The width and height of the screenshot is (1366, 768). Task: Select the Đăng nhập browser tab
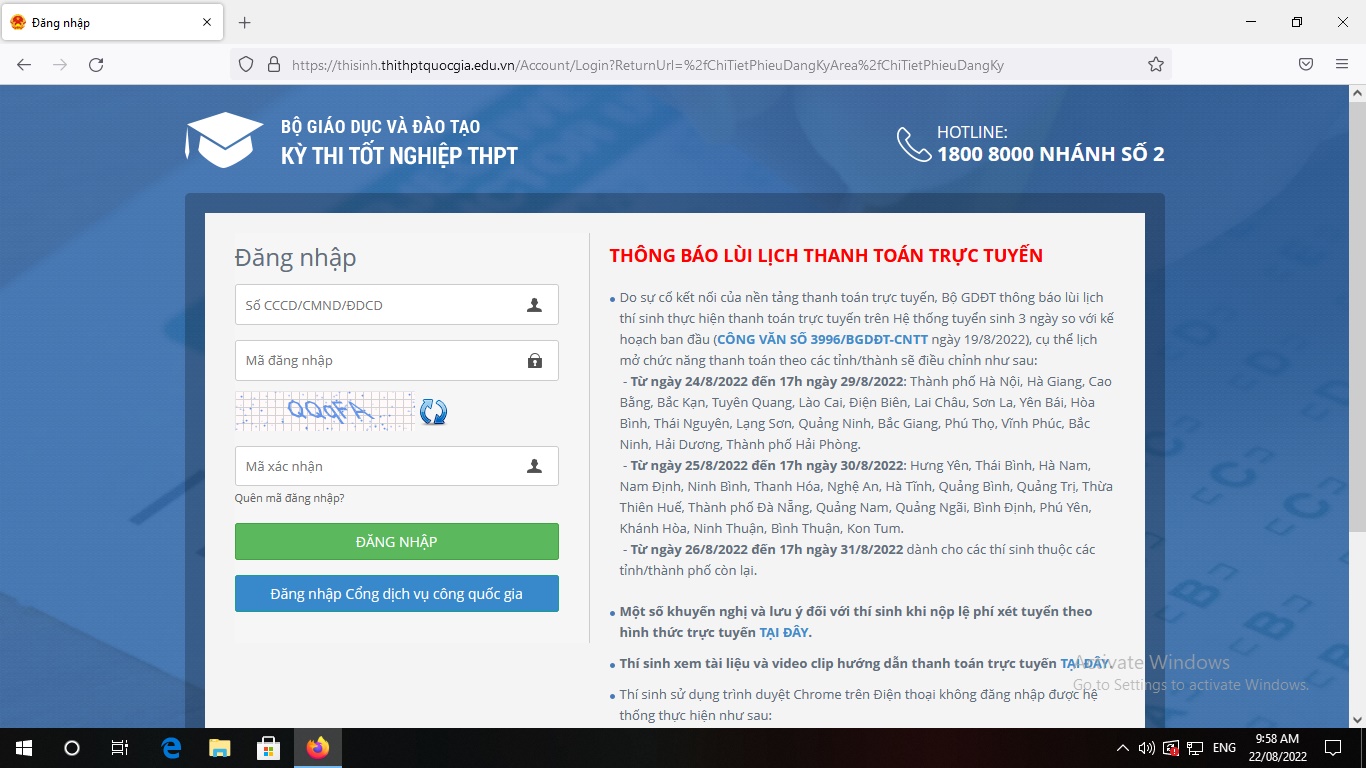coord(100,22)
